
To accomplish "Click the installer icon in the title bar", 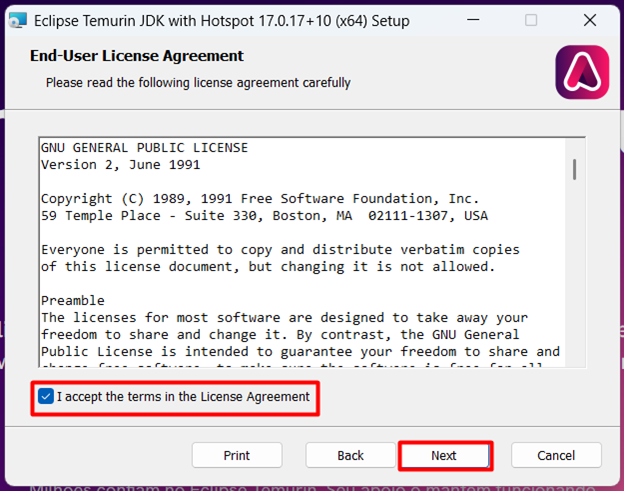I will click(16, 20).
